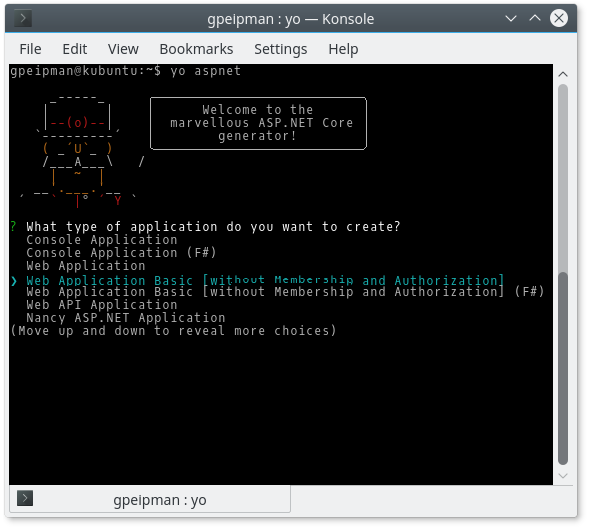589x528 pixels.
Task: Click the terminal icon in the bottom tab
Action: tap(25, 498)
